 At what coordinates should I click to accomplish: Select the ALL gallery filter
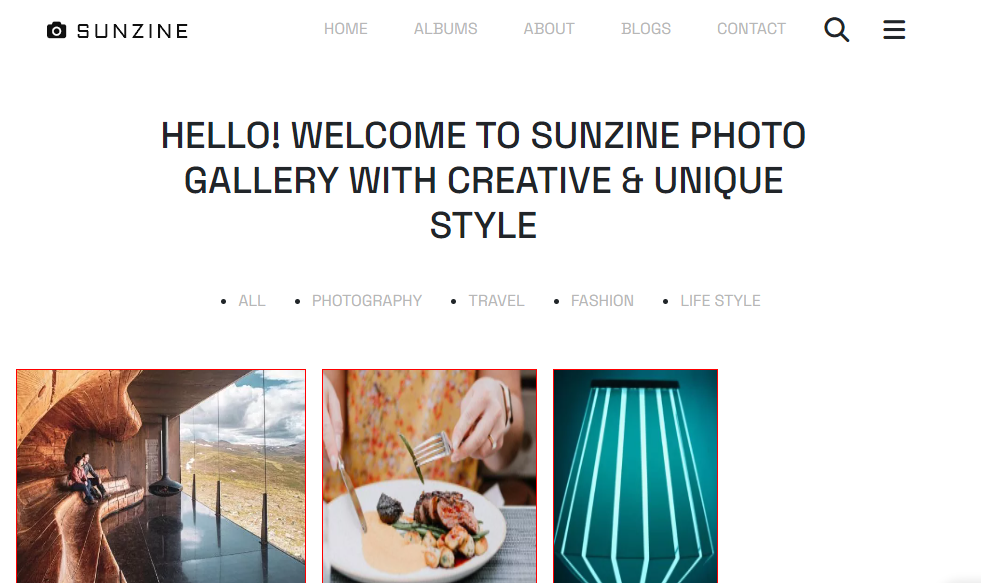pos(252,301)
